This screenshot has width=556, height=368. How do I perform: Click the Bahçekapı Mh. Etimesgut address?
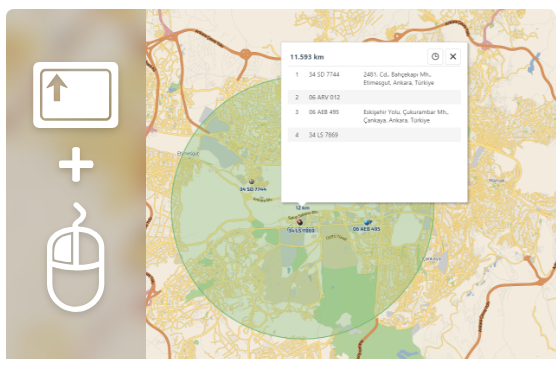coord(399,78)
